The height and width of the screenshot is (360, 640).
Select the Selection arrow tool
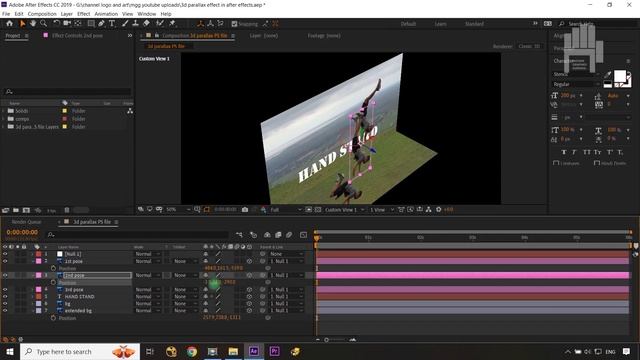click(x=22, y=24)
